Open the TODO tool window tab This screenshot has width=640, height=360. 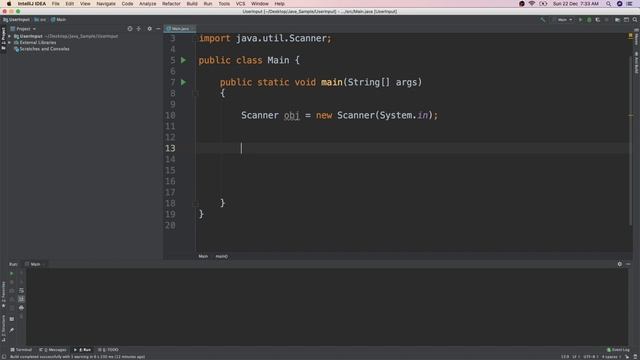click(108, 350)
